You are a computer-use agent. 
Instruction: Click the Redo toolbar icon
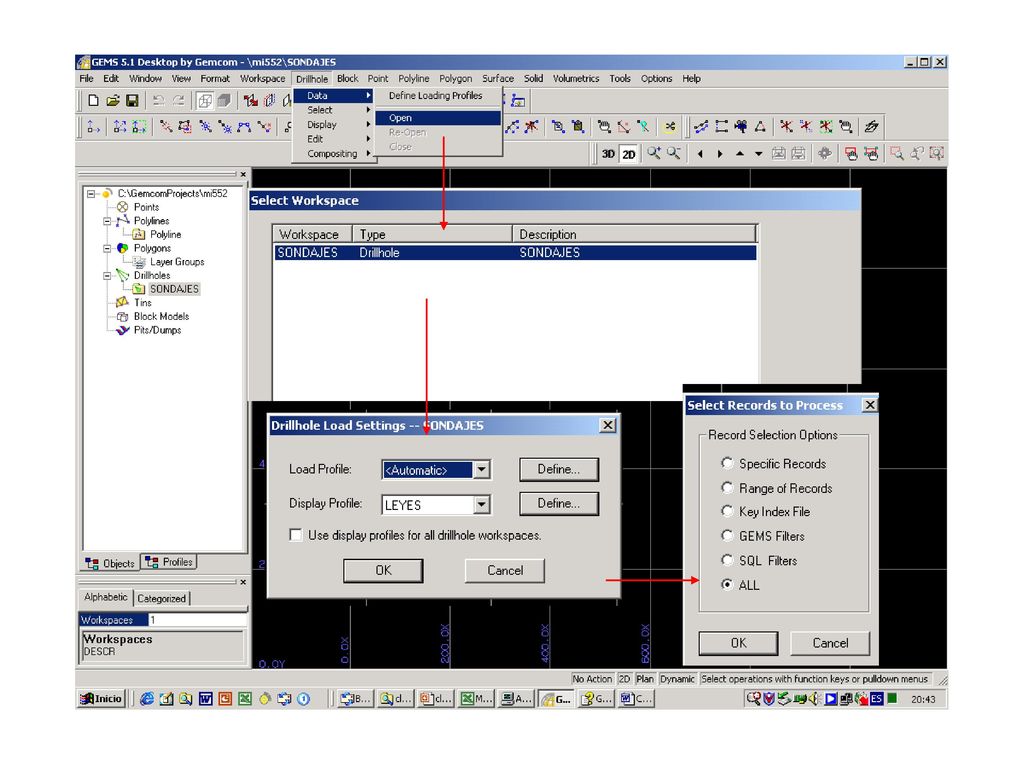tap(178, 101)
